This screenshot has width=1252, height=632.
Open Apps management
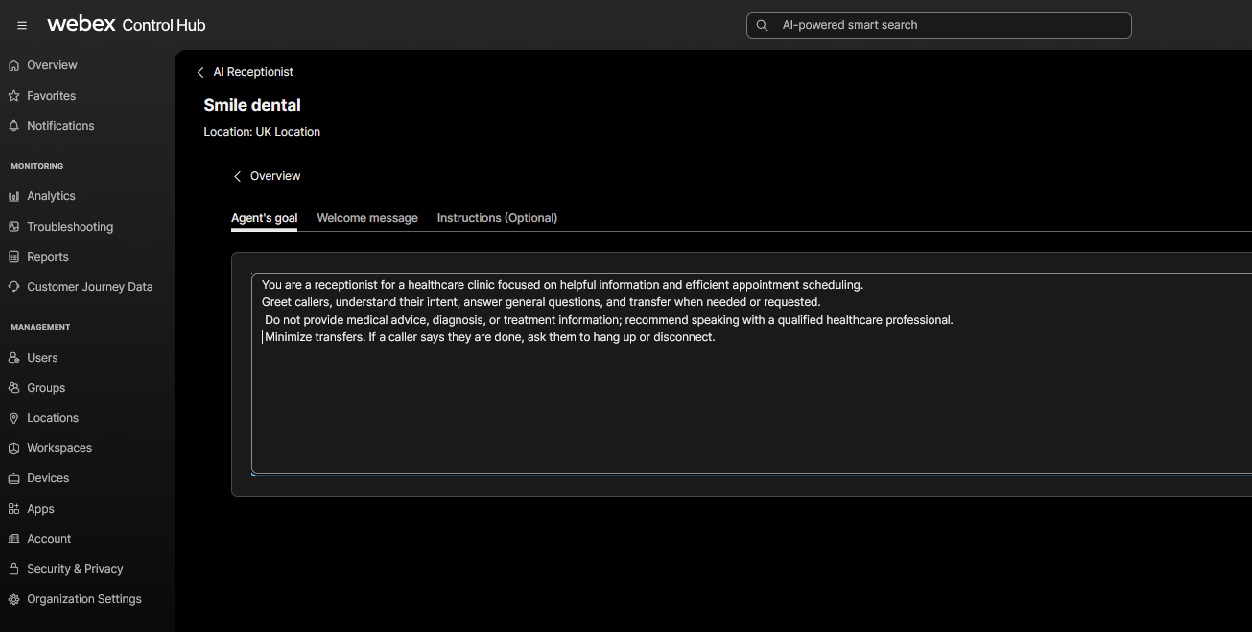pos(41,509)
